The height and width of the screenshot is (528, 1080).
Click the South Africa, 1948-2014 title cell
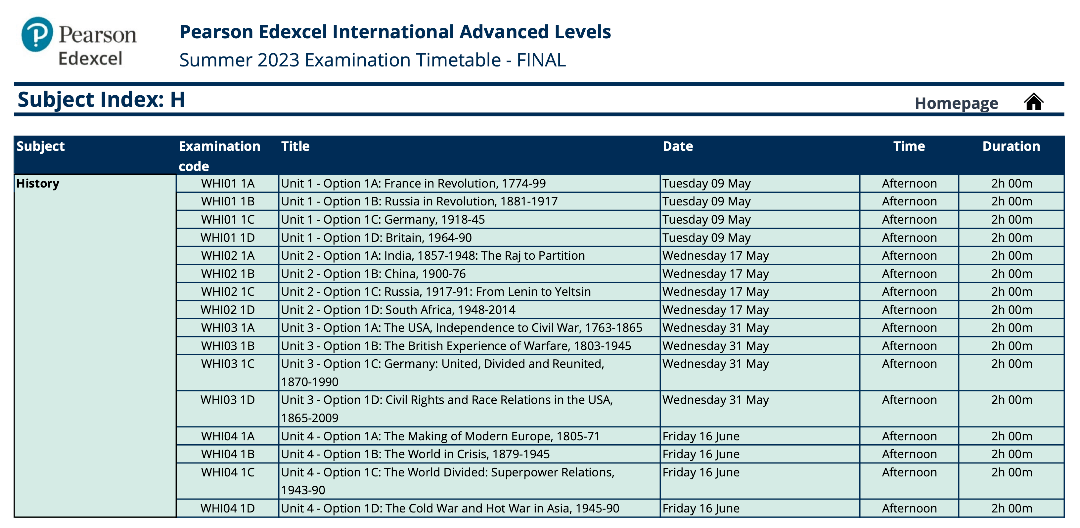coord(470,310)
